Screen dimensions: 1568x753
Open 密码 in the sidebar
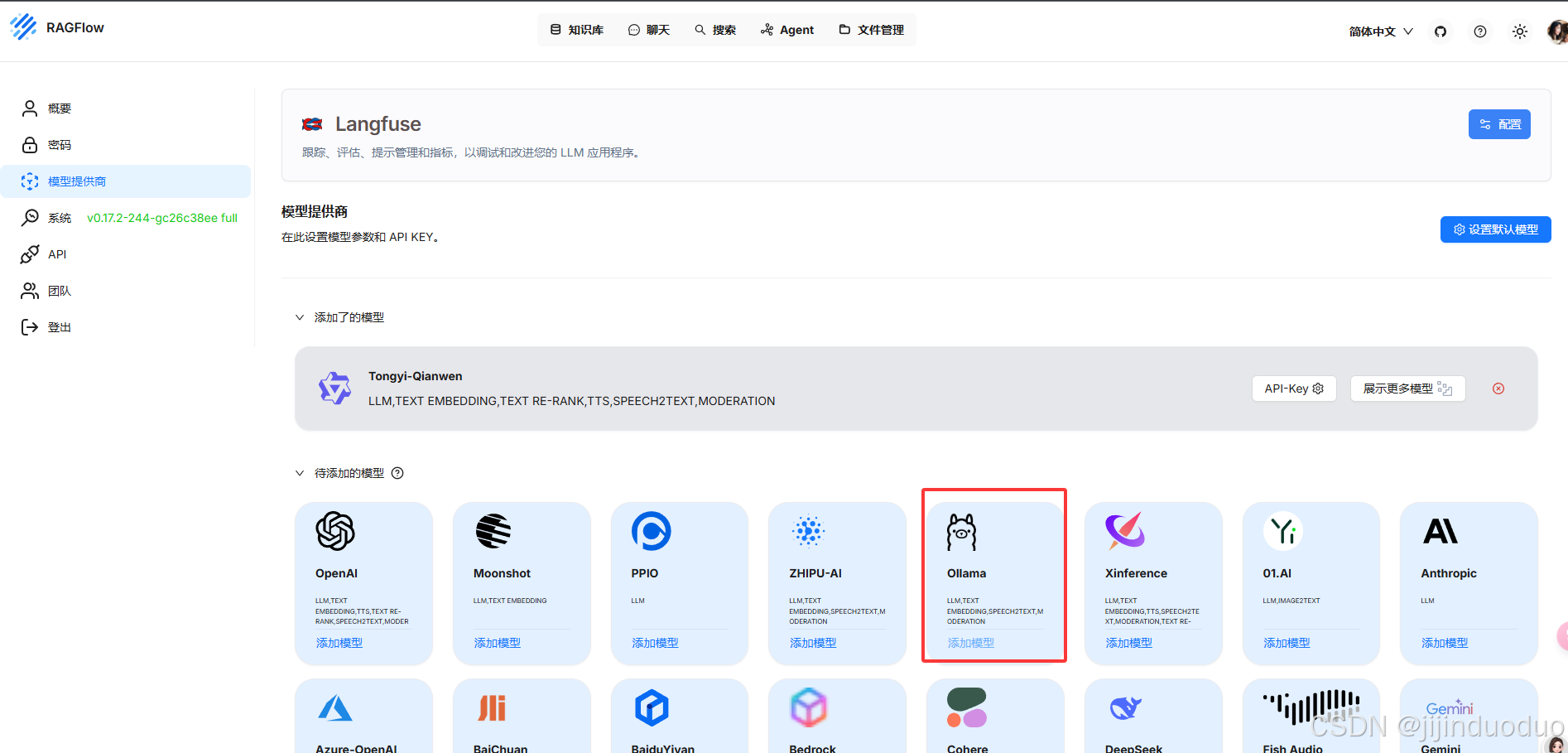tap(126, 145)
